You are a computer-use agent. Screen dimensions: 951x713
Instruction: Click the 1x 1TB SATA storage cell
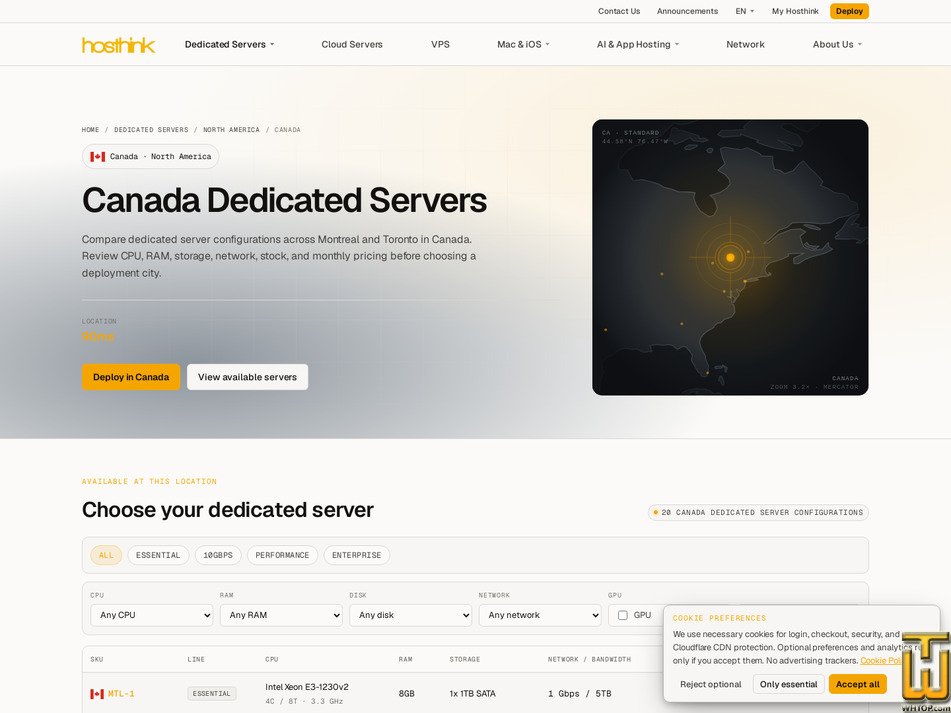(472, 694)
